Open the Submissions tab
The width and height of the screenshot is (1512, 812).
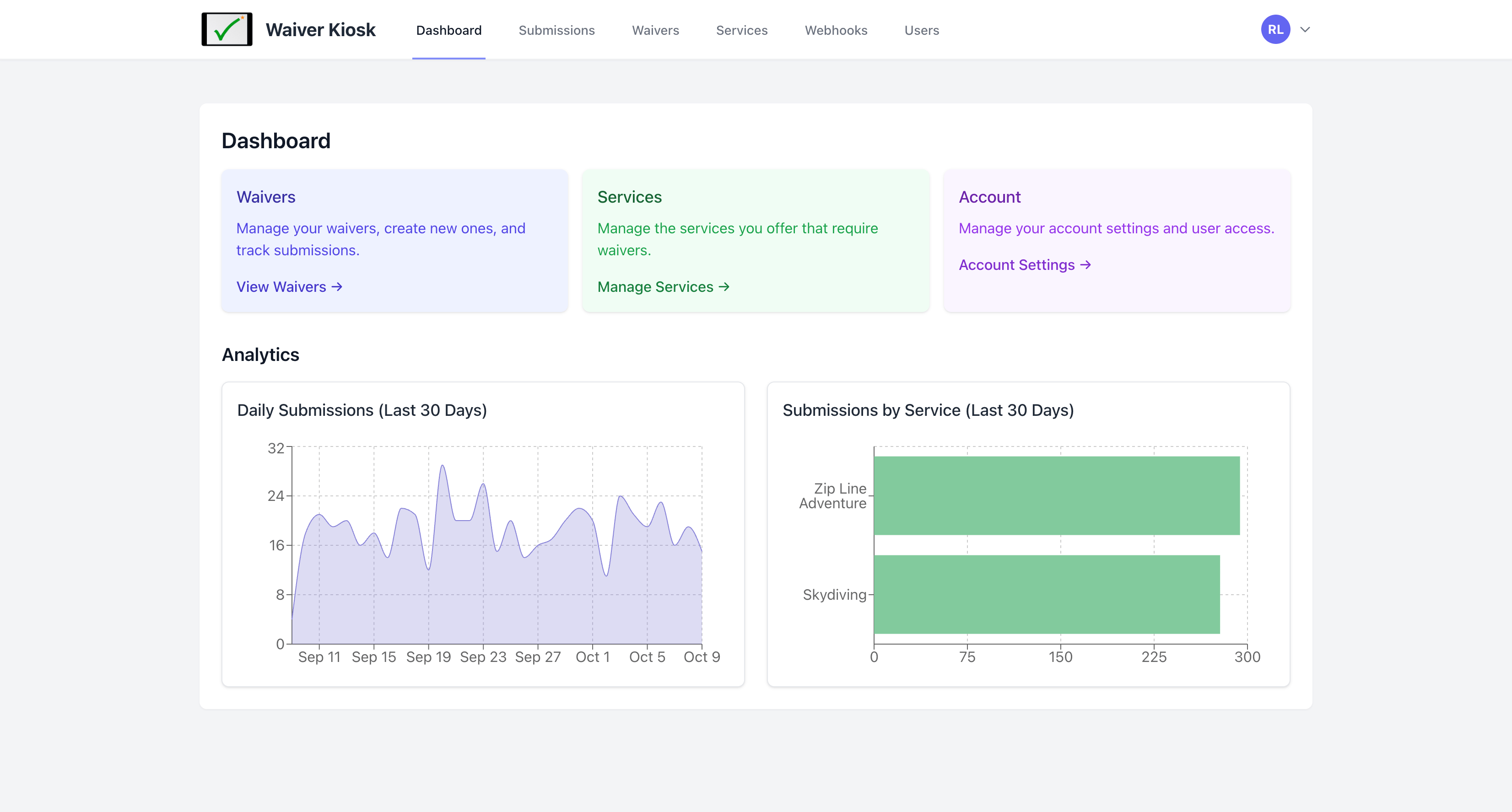(x=556, y=31)
